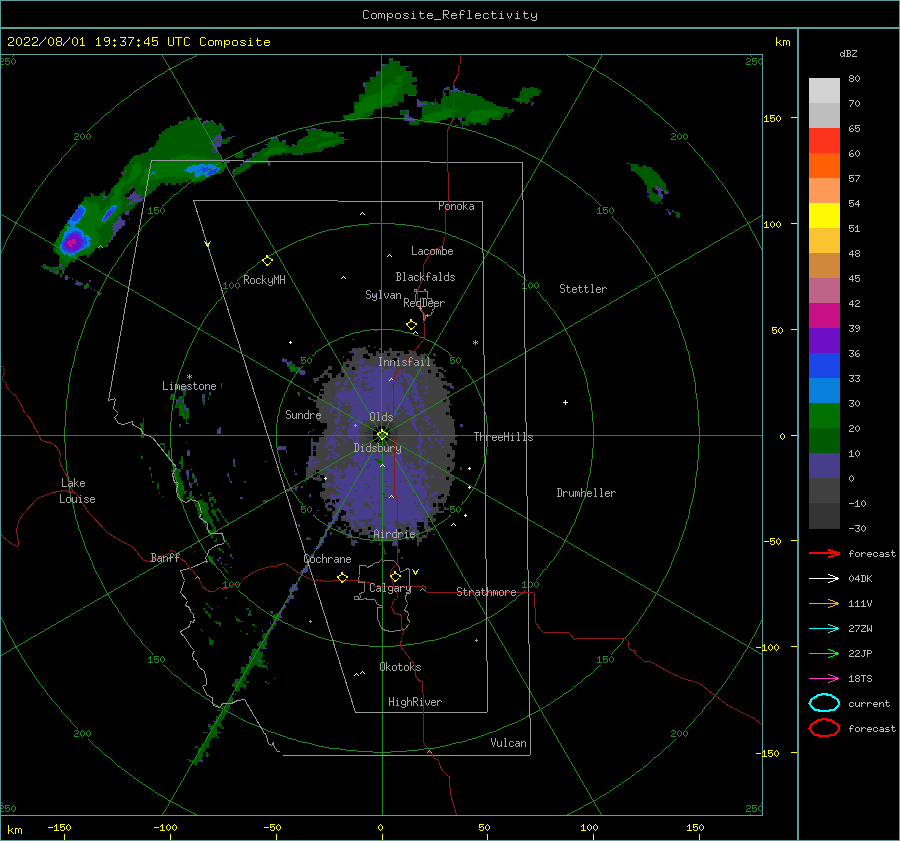Click the orange 111V arrow in the legend
This screenshot has width=900, height=841.
coord(824,603)
